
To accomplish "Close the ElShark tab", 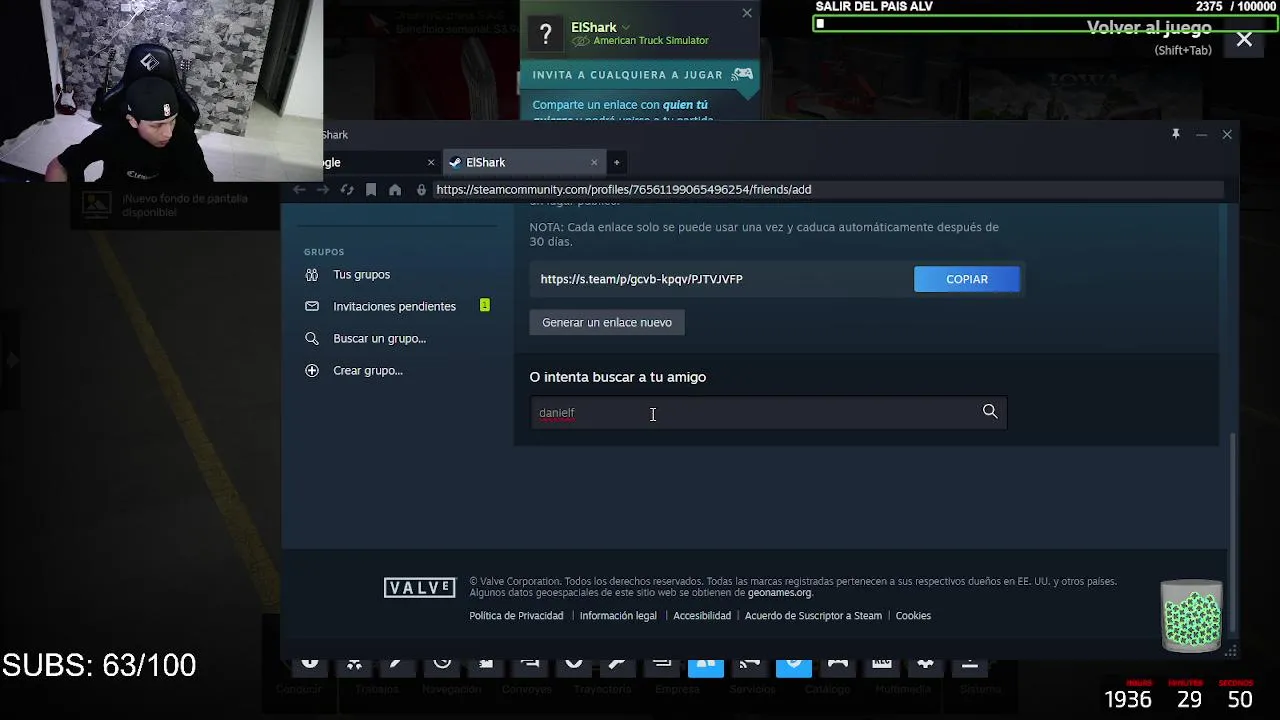I will click(x=594, y=162).
